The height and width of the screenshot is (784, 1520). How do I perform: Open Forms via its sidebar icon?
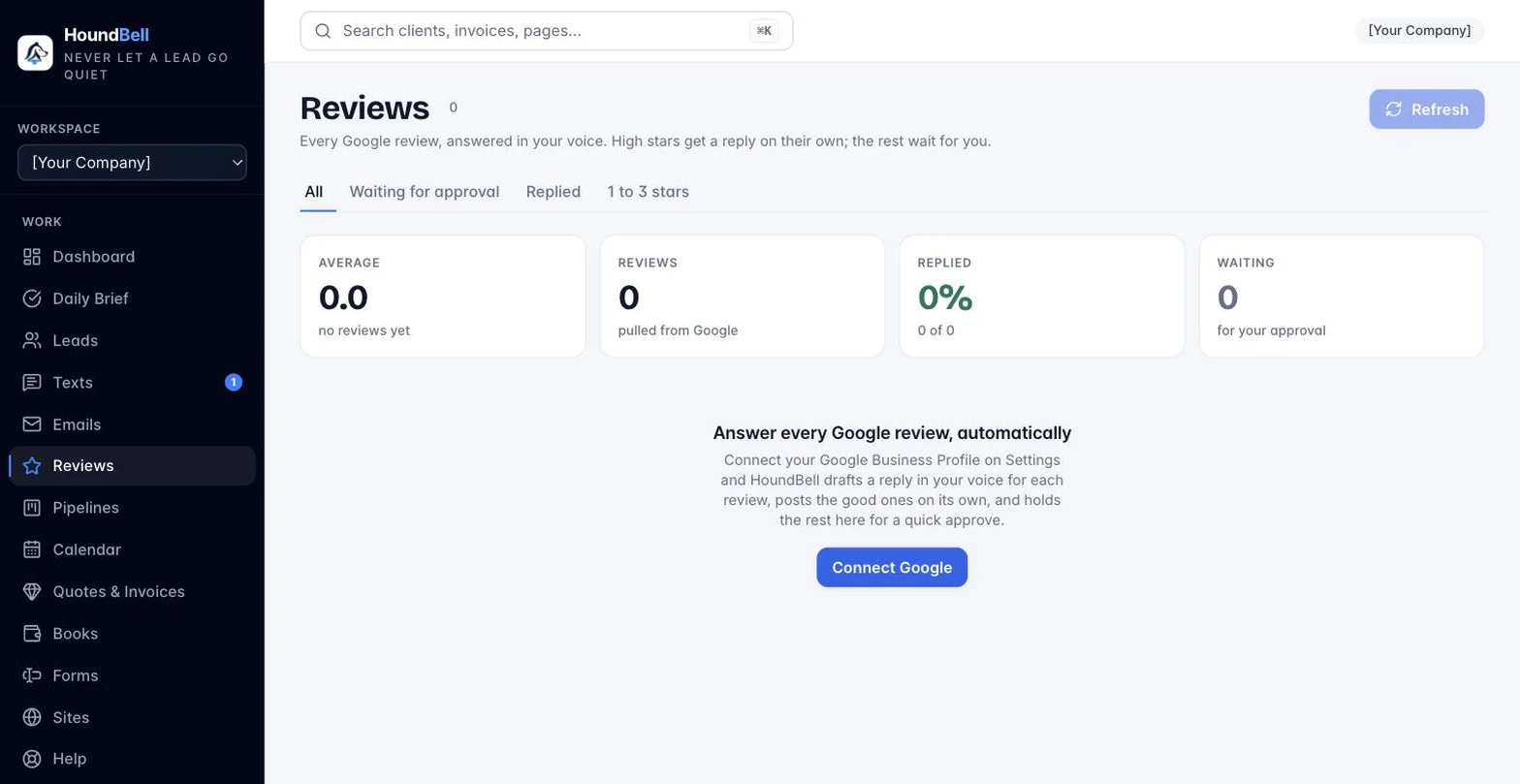coord(32,675)
